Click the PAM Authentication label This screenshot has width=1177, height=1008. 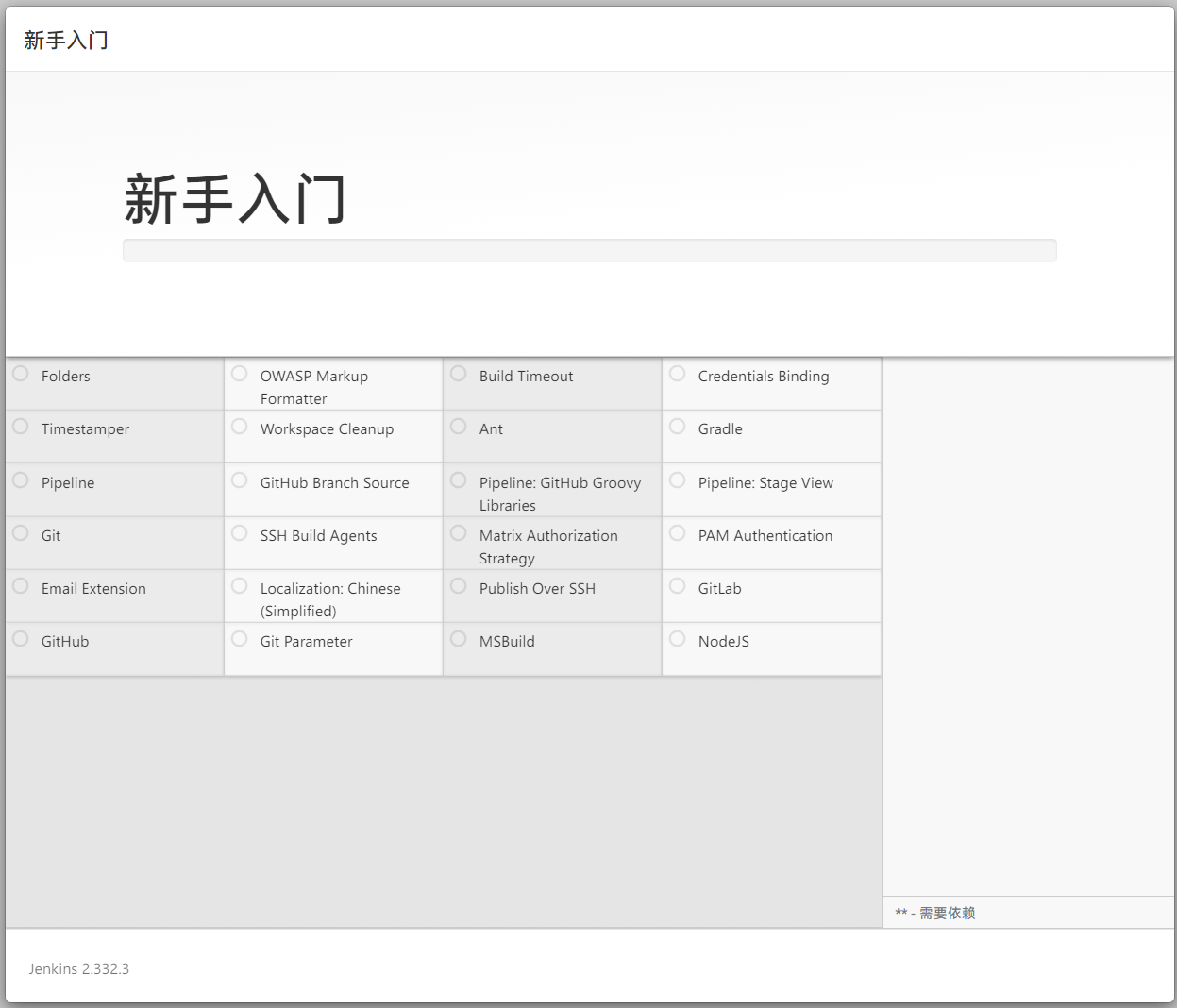(x=765, y=535)
